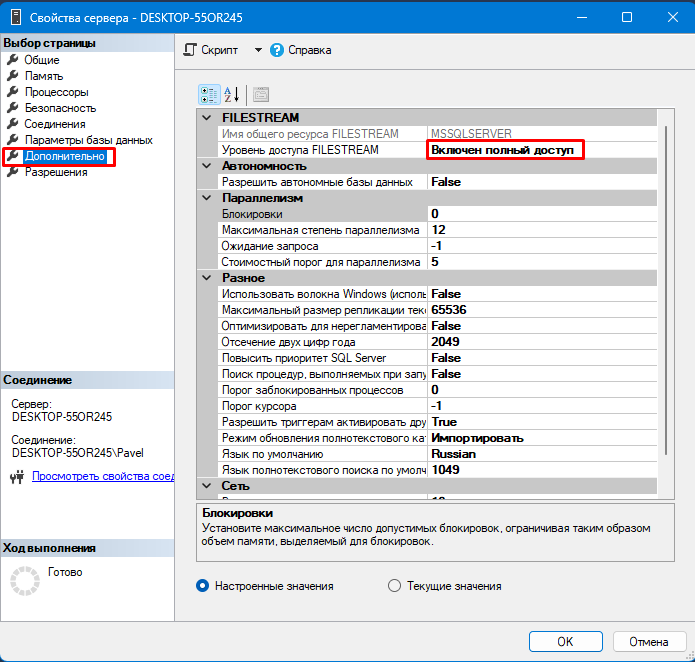Select Текущие значения radio button

pyautogui.click(x=394, y=586)
